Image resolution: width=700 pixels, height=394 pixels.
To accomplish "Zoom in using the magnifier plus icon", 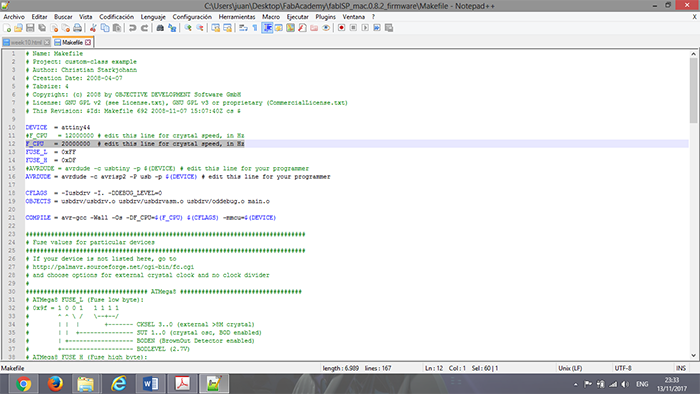I will pyautogui.click(x=188, y=28).
